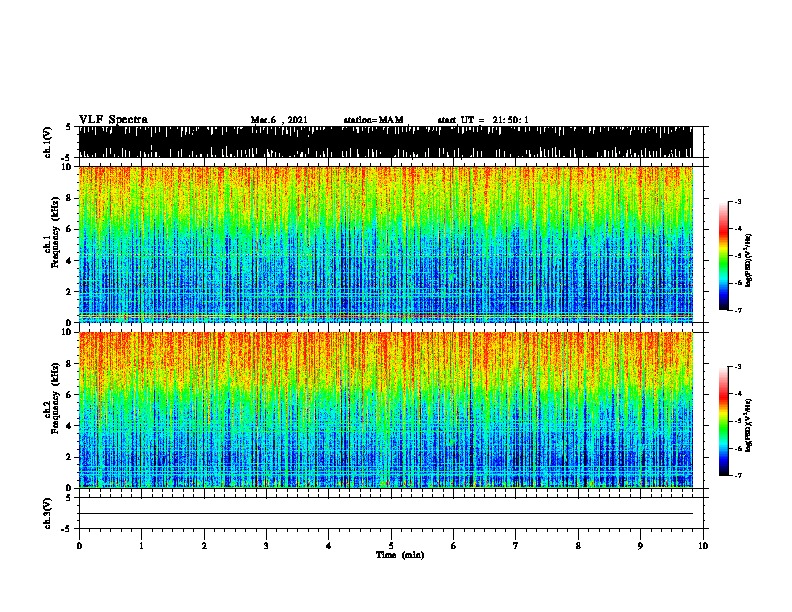Screen dimensions: 792x612
Task: Click the '0' tick on the time axis
Action: [79, 546]
